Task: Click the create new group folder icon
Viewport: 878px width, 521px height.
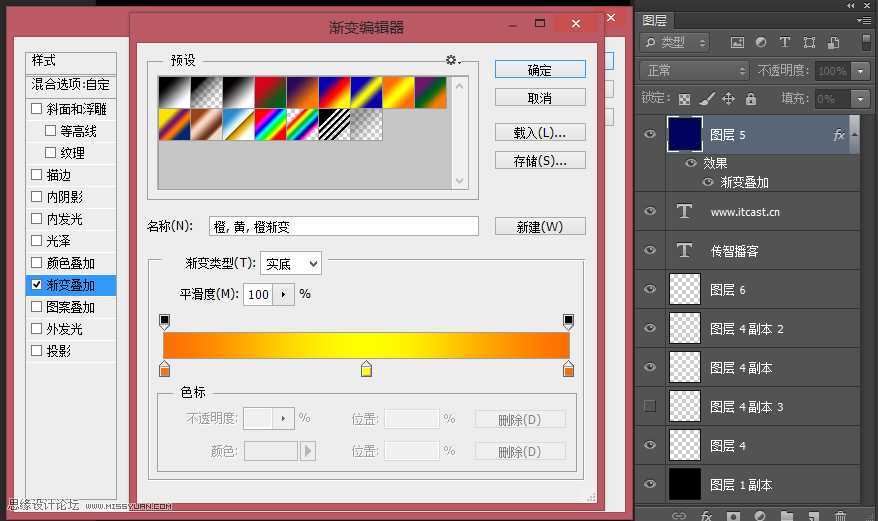Action: click(x=787, y=515)
